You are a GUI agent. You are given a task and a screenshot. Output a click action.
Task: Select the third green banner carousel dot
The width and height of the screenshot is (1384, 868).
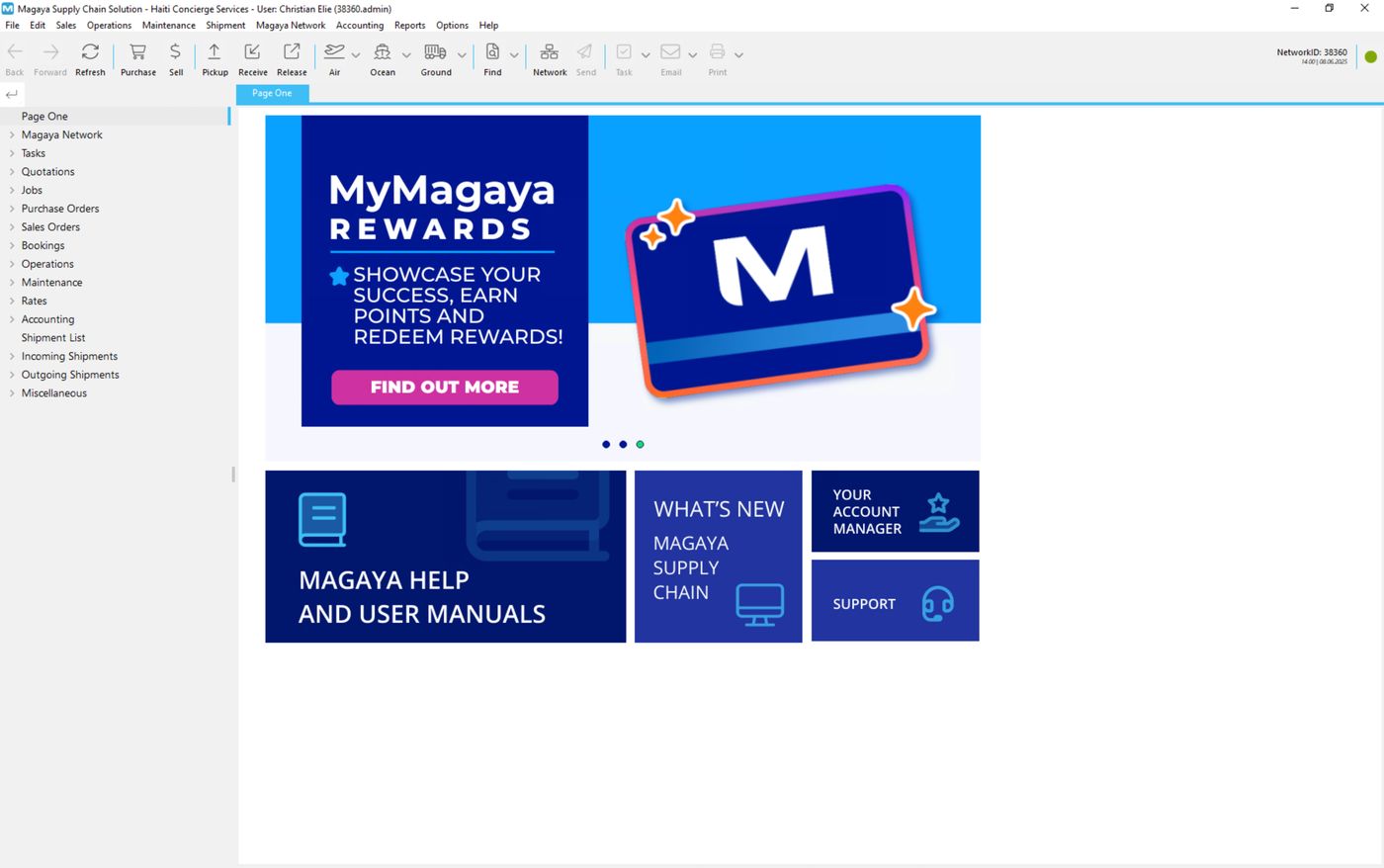[x=640, y=444]
